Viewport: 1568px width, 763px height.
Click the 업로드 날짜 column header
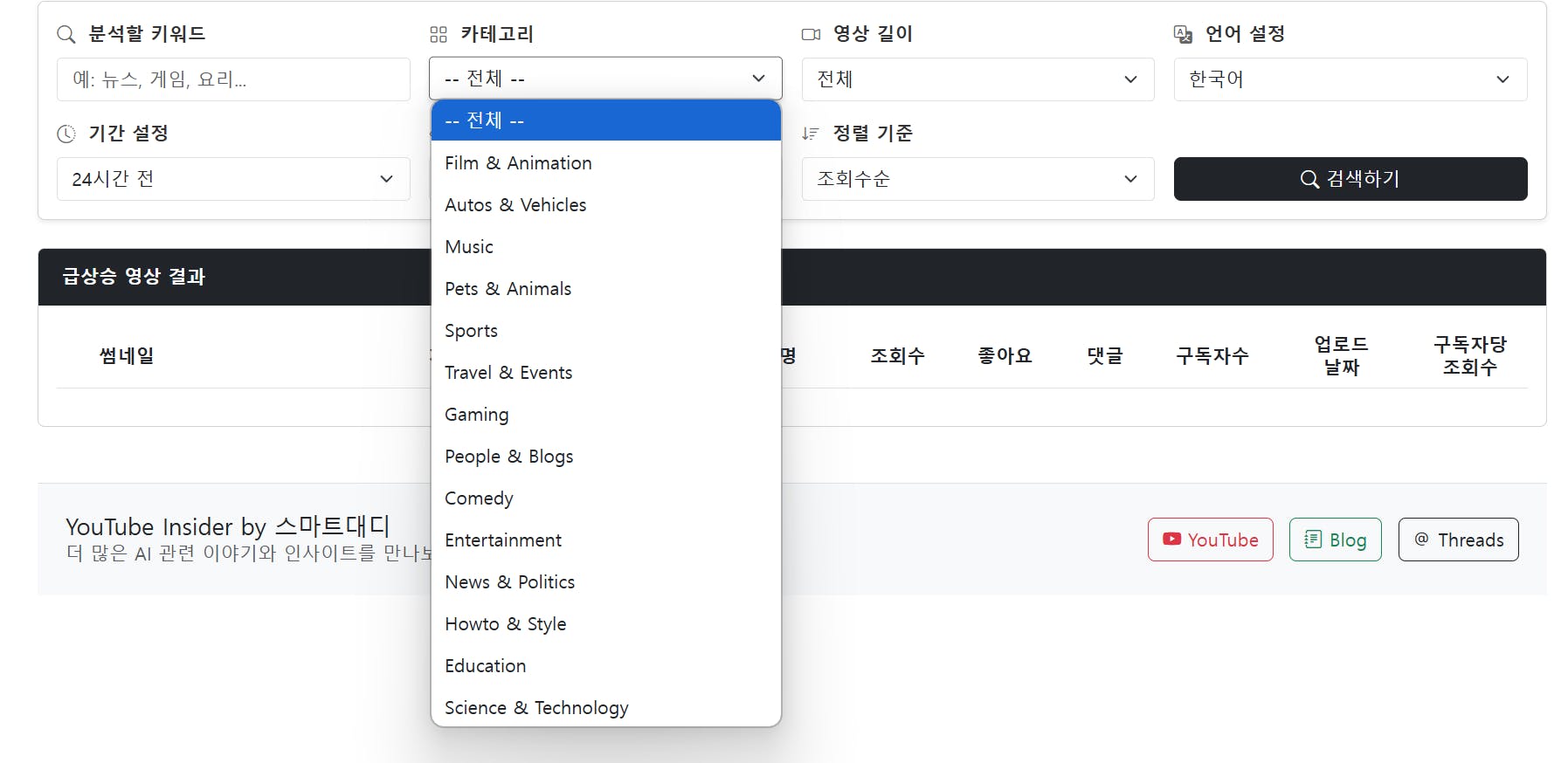pos(1342,356)
